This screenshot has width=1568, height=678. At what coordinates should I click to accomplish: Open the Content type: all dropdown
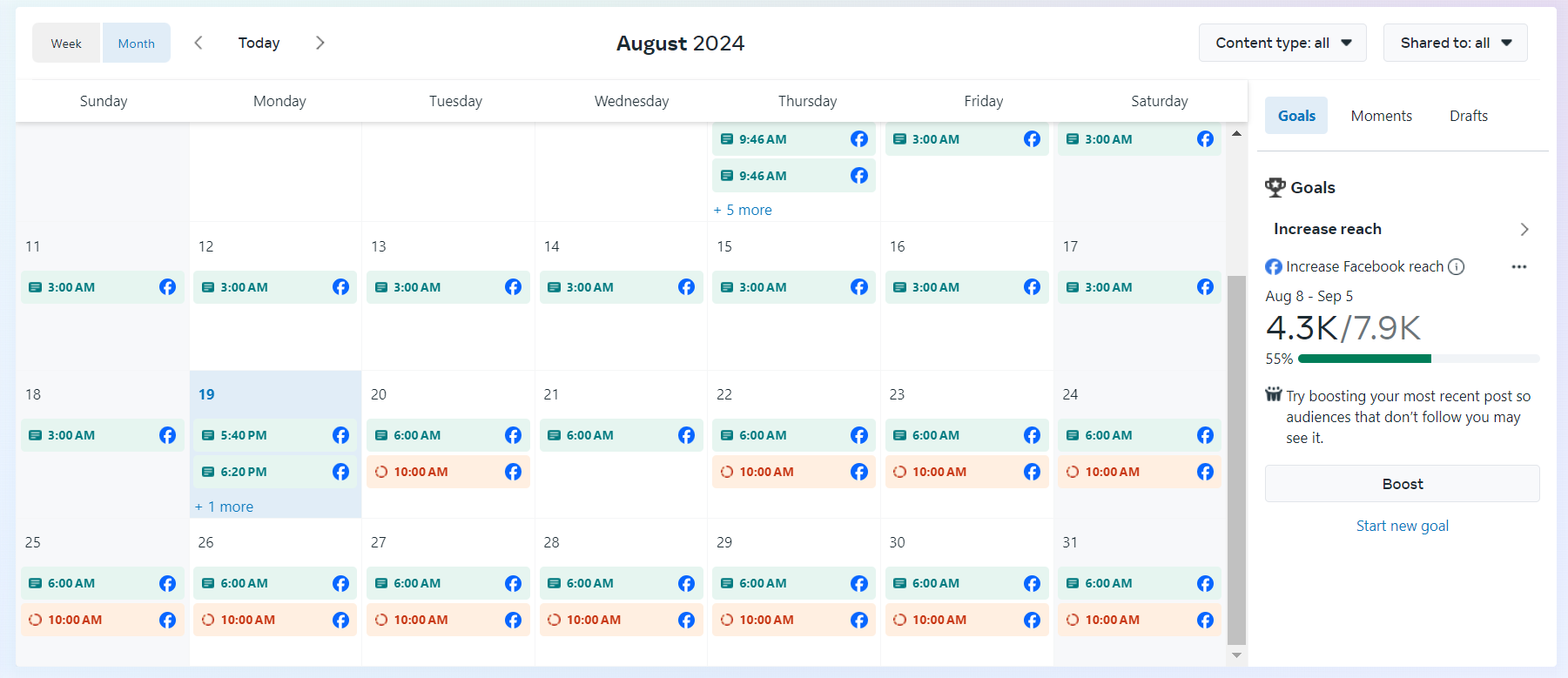(x=1282, y=43)
